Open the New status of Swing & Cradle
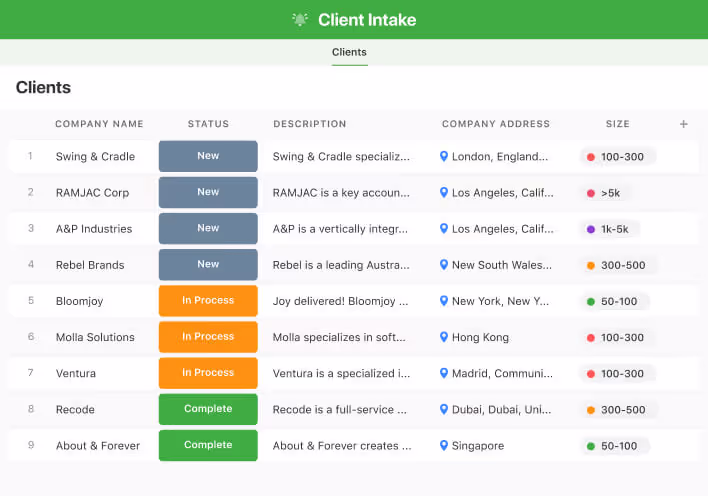This screenshot has width=708, height=496. pos(208,156)
